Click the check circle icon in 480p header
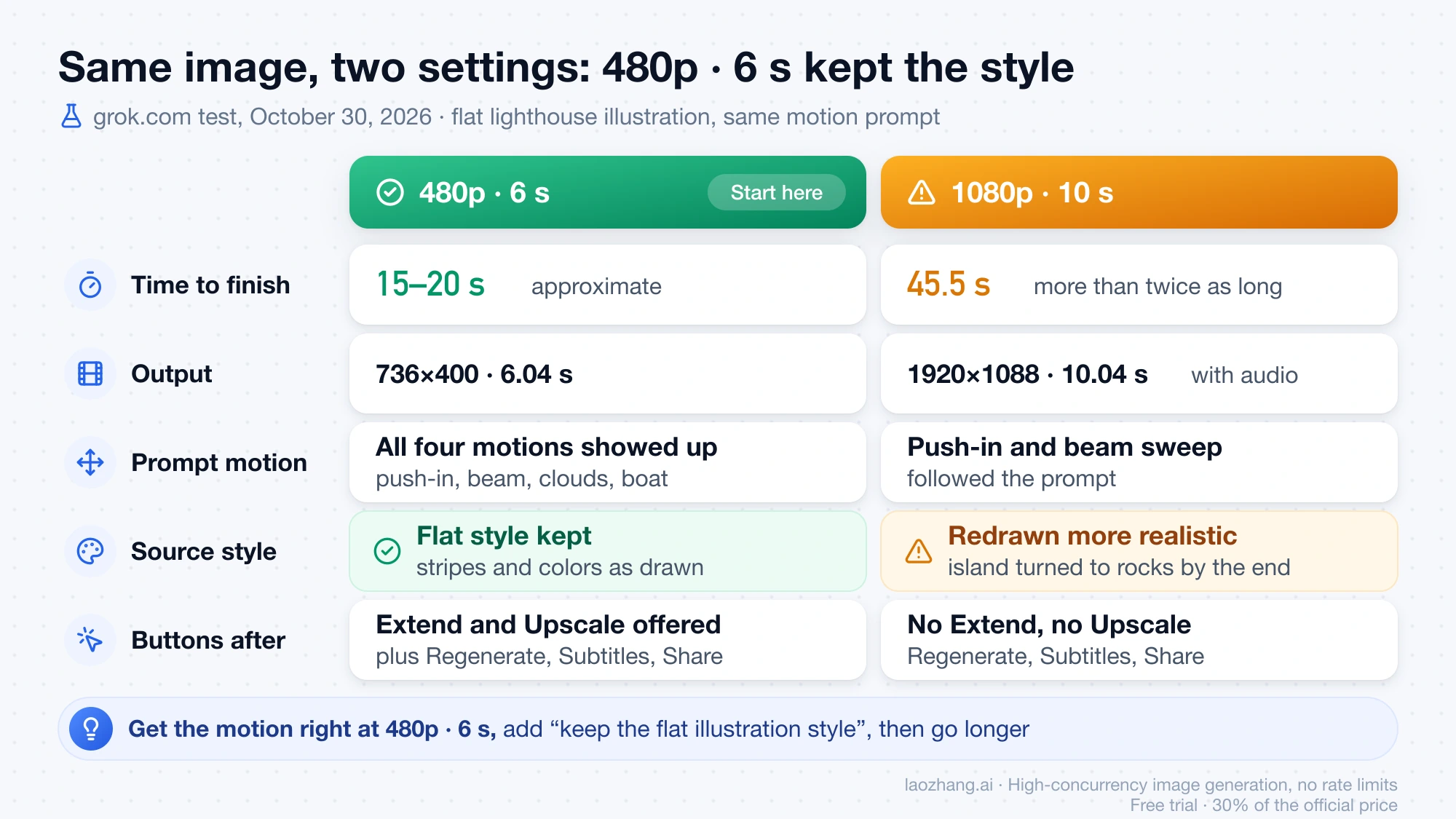Viewport: 1456px width, 819px height. [390, 192]
